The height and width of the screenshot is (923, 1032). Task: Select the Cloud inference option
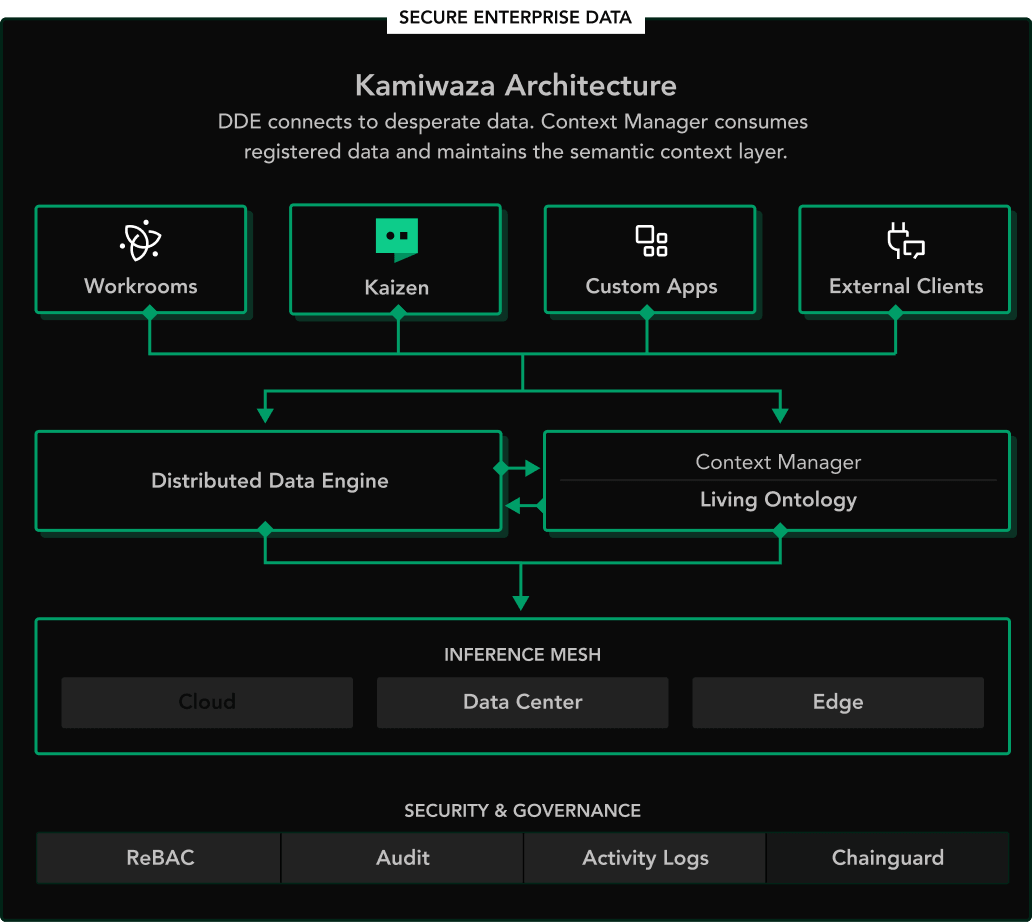[207, 702]
